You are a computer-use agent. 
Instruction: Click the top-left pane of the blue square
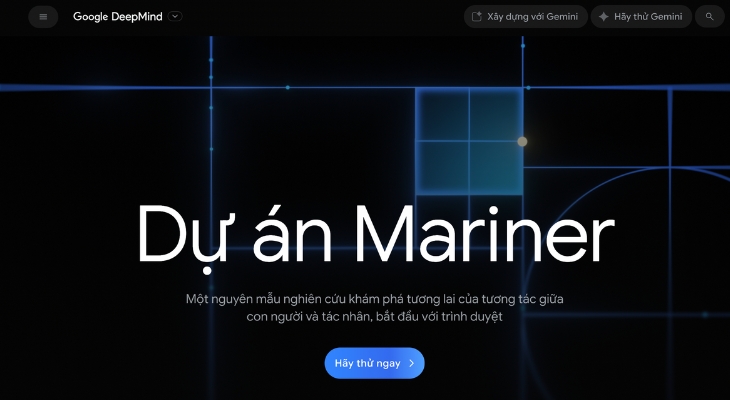442,114
